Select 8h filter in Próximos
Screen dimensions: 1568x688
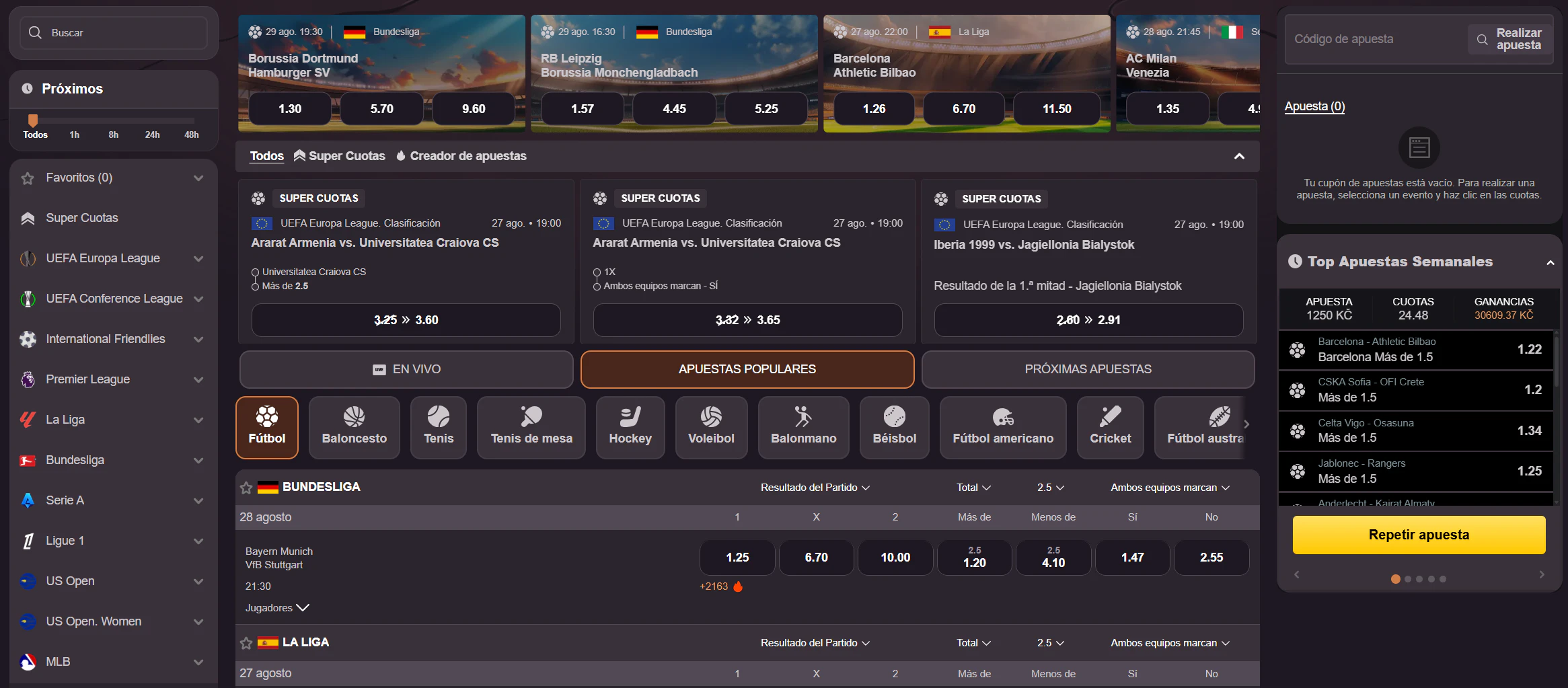(114, 135)
